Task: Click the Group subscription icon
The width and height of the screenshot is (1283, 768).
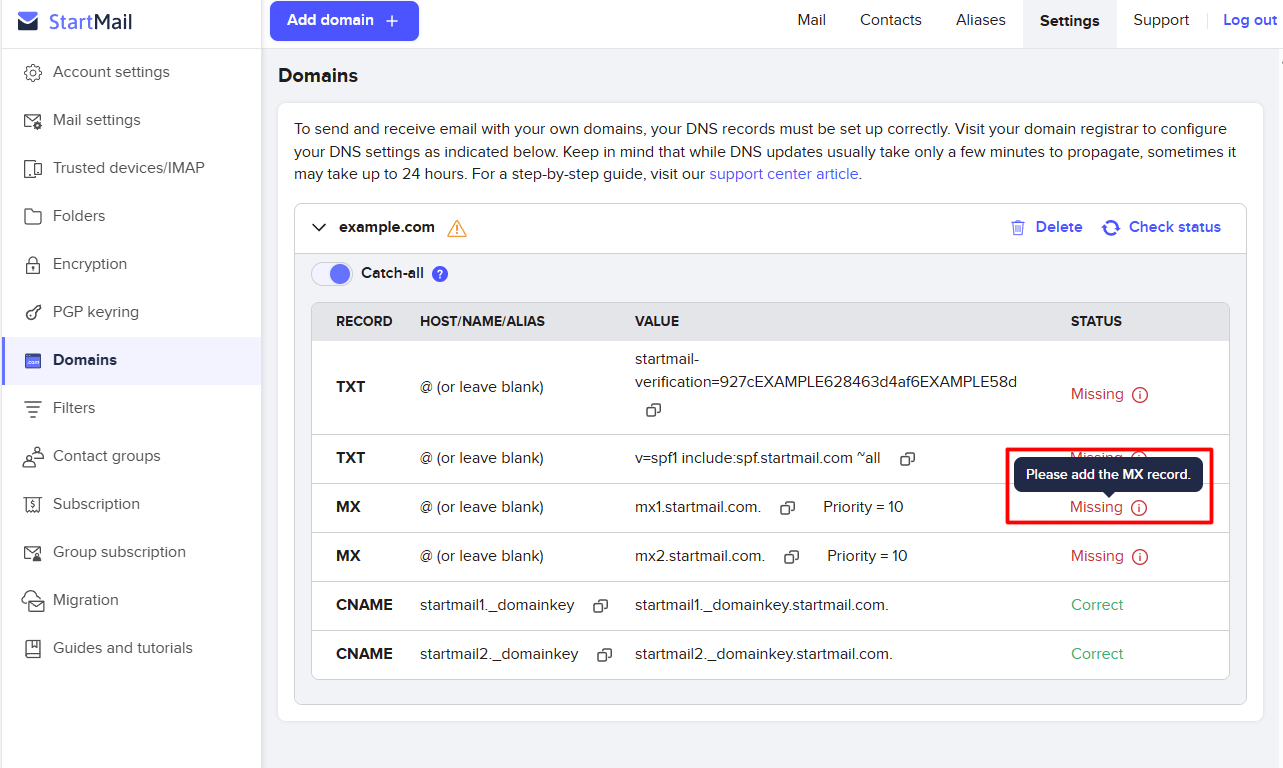Action: (33, 553)
